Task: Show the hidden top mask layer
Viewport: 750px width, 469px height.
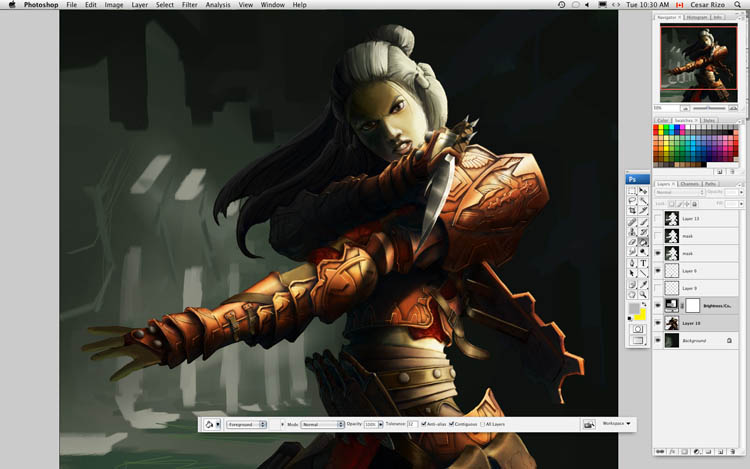Action: tap(658, 236)
